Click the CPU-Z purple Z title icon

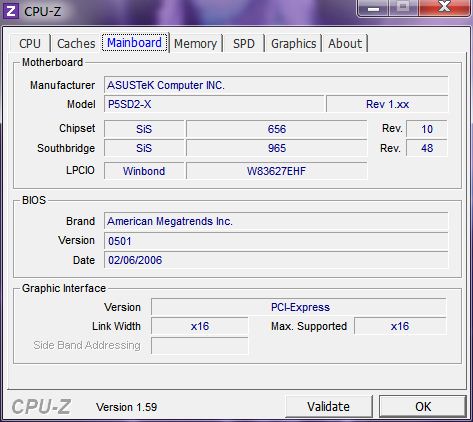[x=11, y=11]
